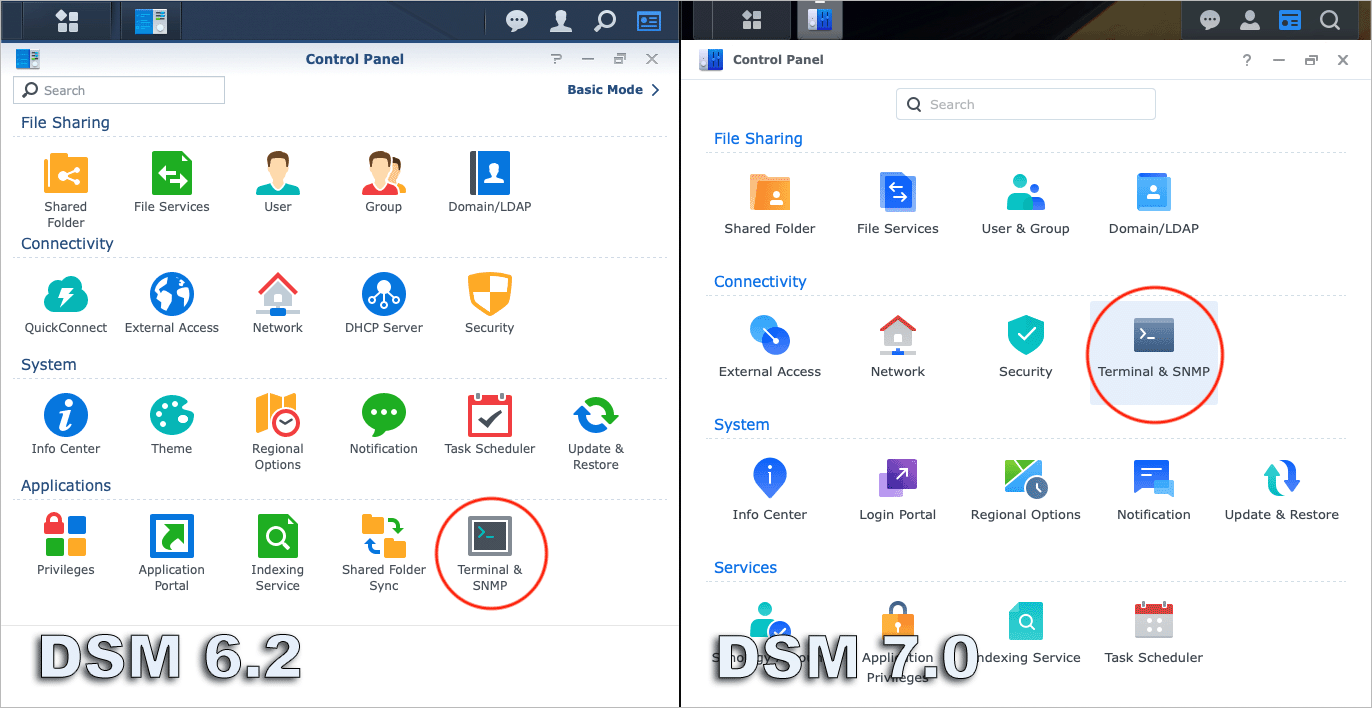Open Info Center in DSM 6.2 panel
This screenshot has width=1372, height=708.
coord(66,424)
